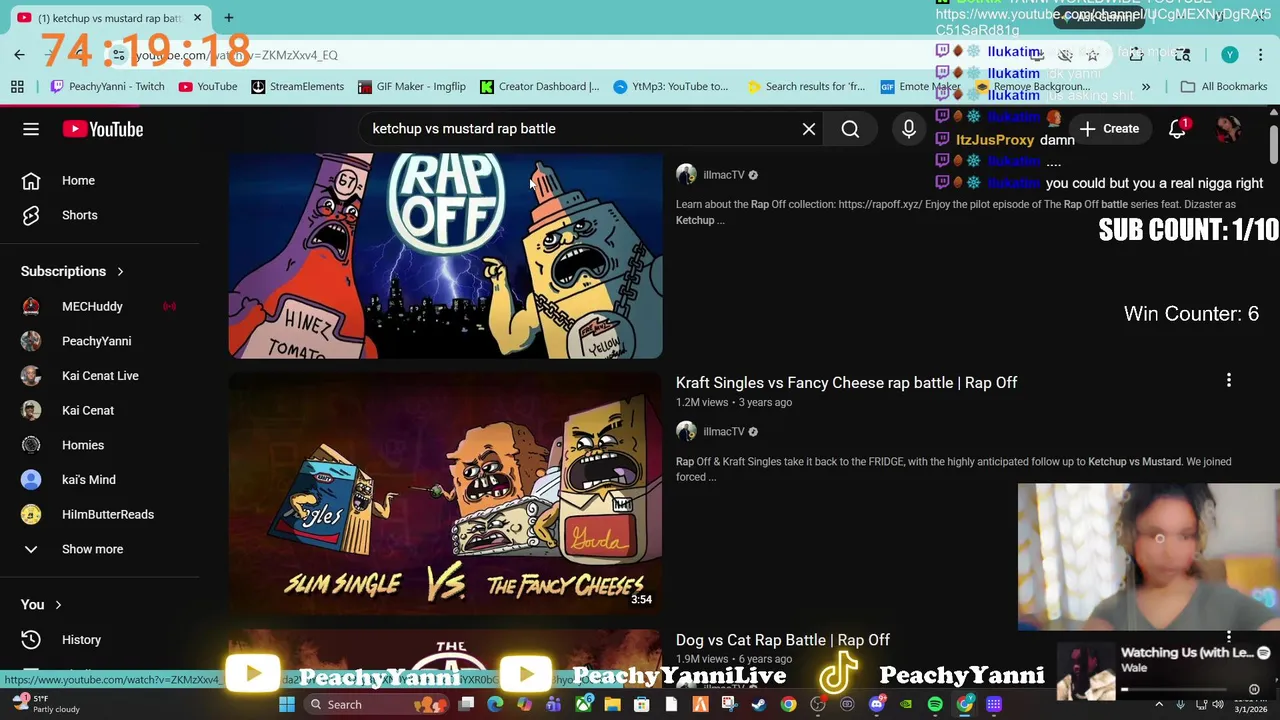Open File Explorer from the taskbar
Image resolution: width=1280 pixels, height=720 pixels.
point(612,705)
